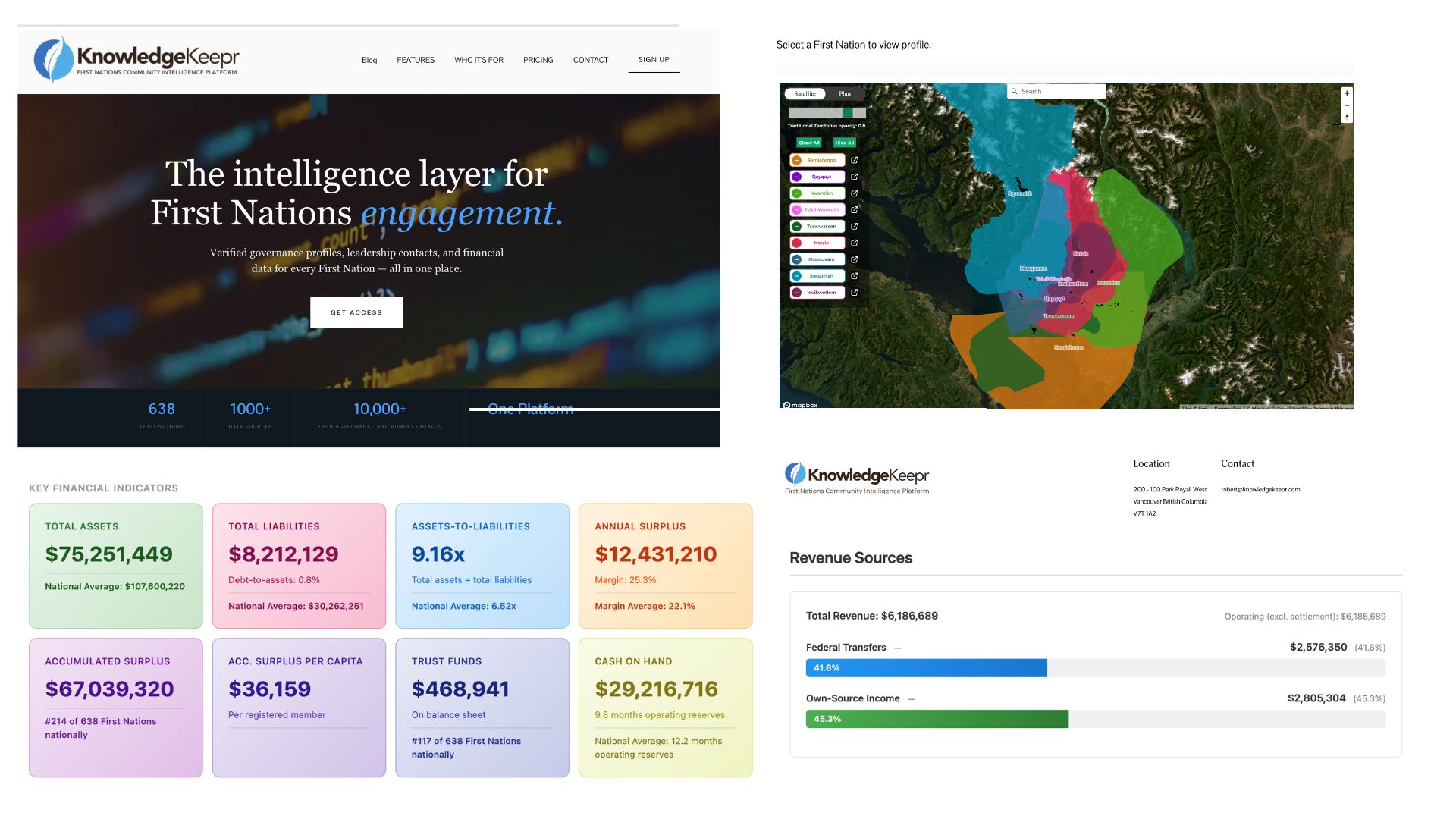Click the Annual Surplus value $12,431,210

click(x=656, y=554)
